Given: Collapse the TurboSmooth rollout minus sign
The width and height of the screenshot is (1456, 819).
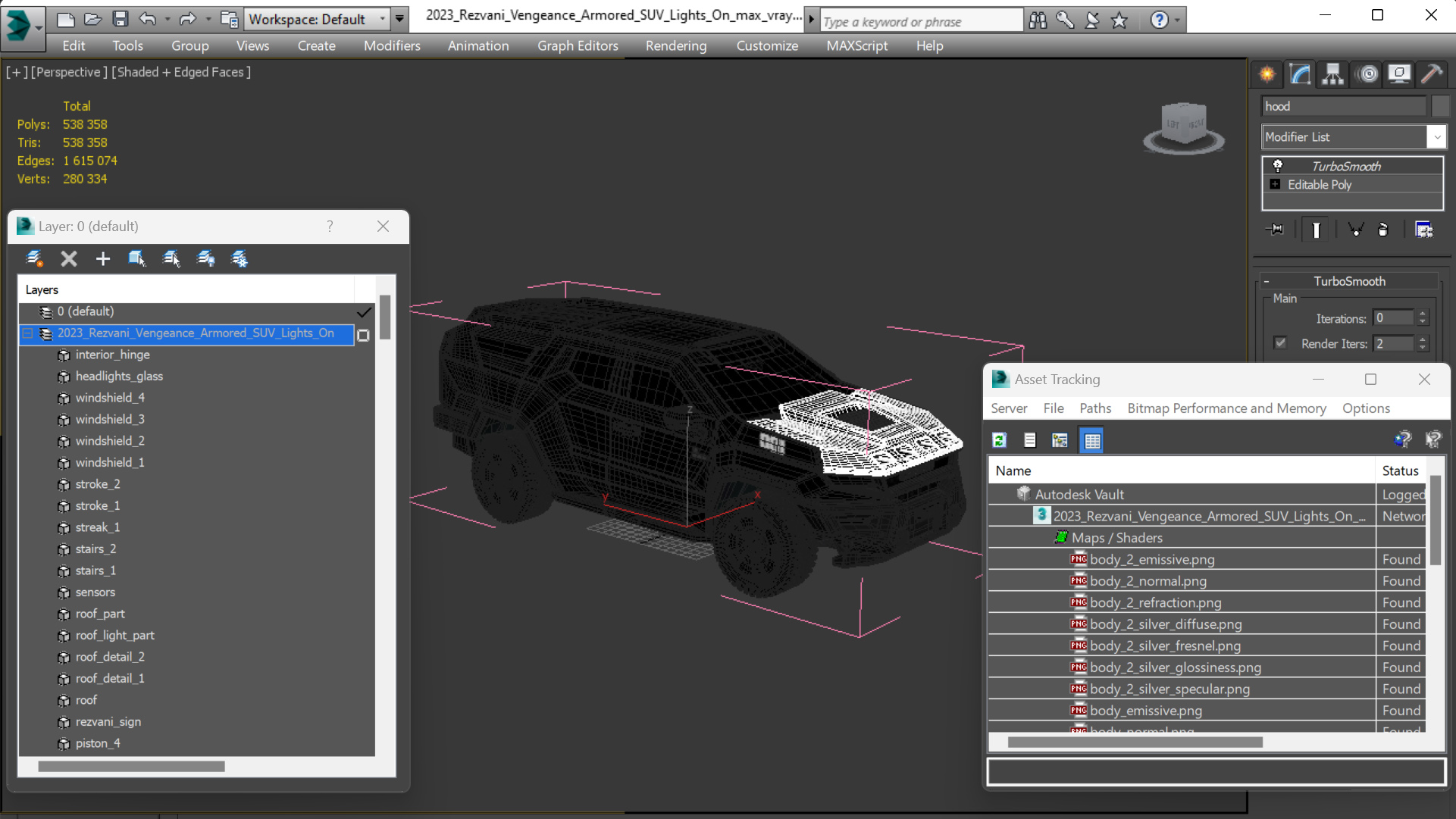Looking at the screenshot, I should pos(1267,281).
